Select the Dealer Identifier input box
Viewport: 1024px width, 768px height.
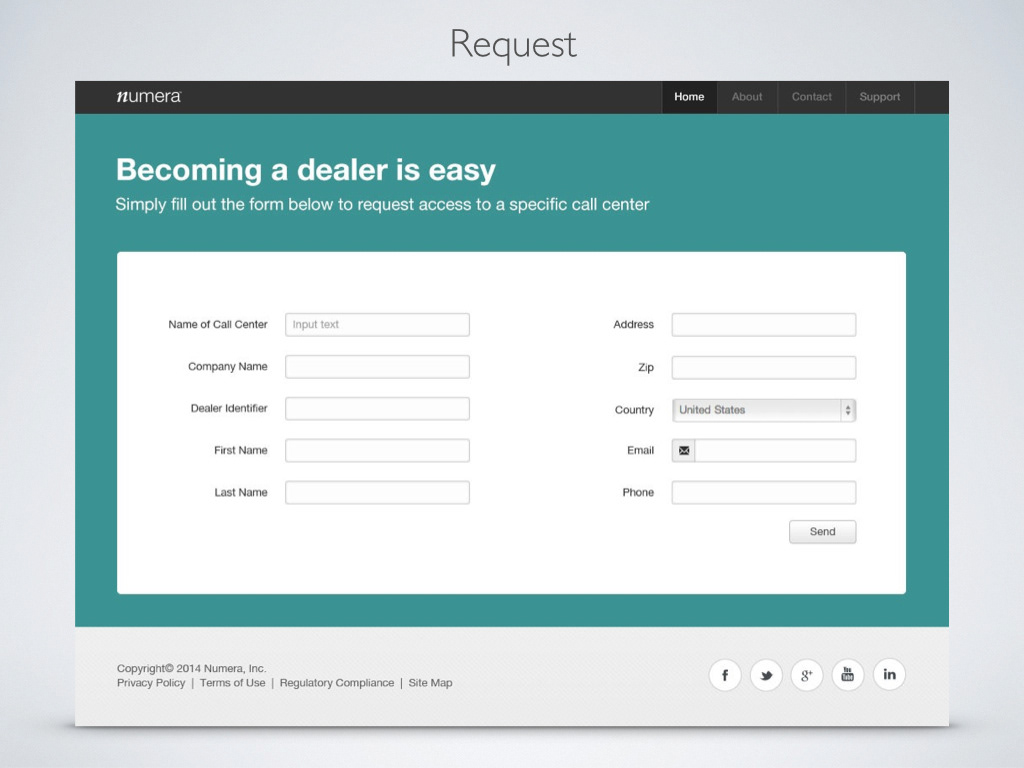[377, 408]
